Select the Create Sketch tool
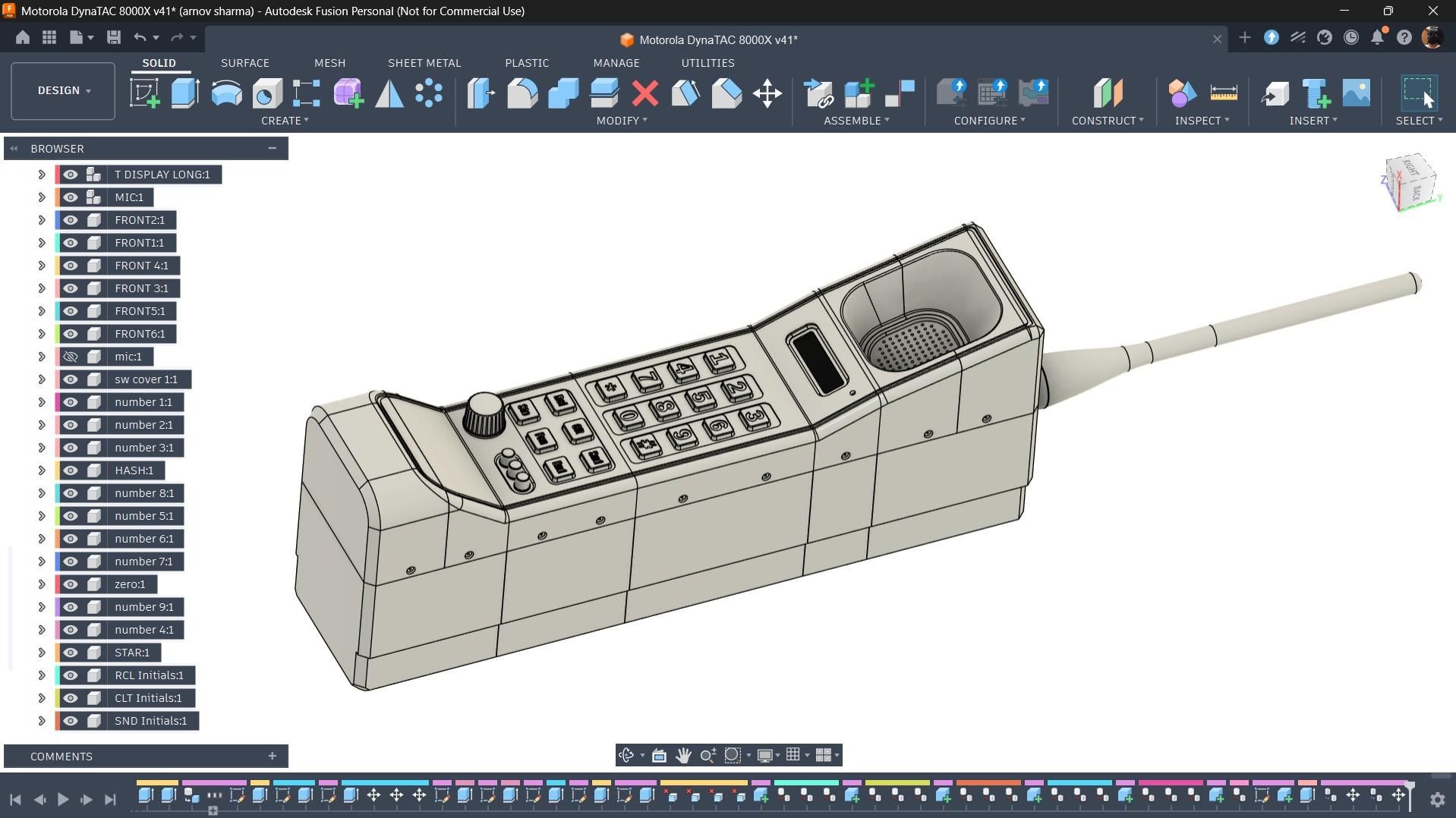 coord(144,93)
